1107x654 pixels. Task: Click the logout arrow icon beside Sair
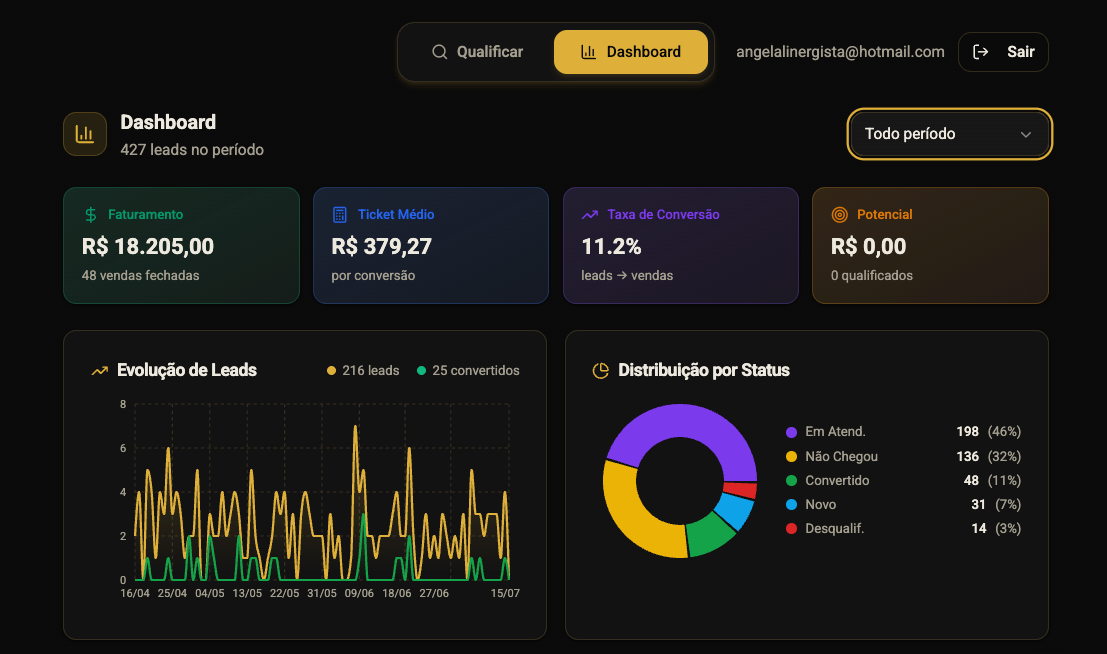(981, 52)
